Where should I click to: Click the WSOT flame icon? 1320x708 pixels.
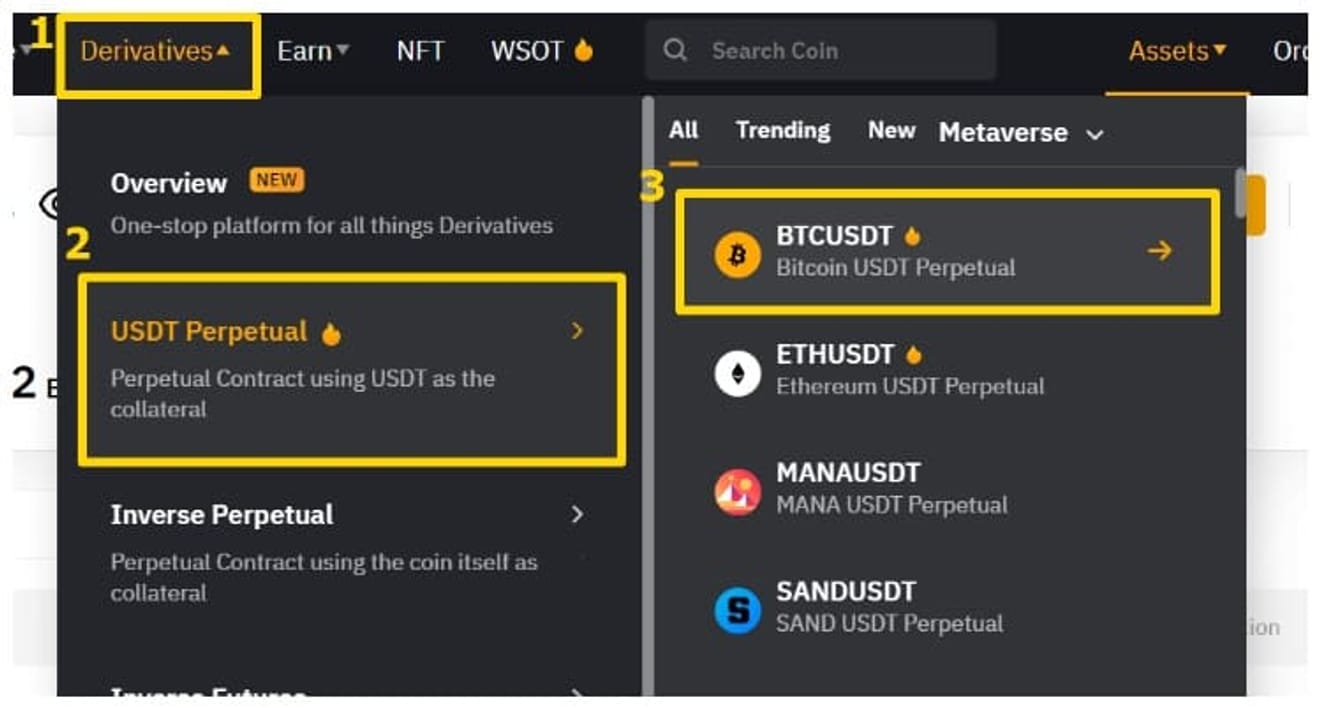(x=583, y=50)
